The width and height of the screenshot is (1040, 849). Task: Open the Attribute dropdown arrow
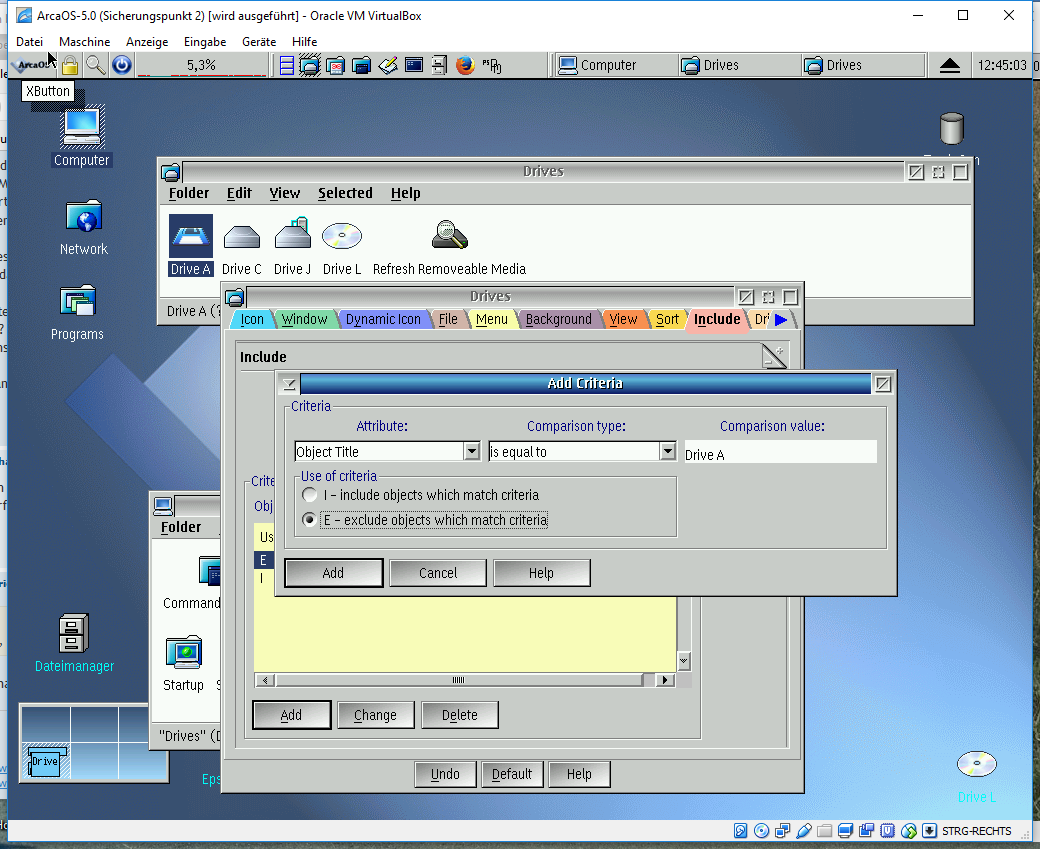coord(472,451)
